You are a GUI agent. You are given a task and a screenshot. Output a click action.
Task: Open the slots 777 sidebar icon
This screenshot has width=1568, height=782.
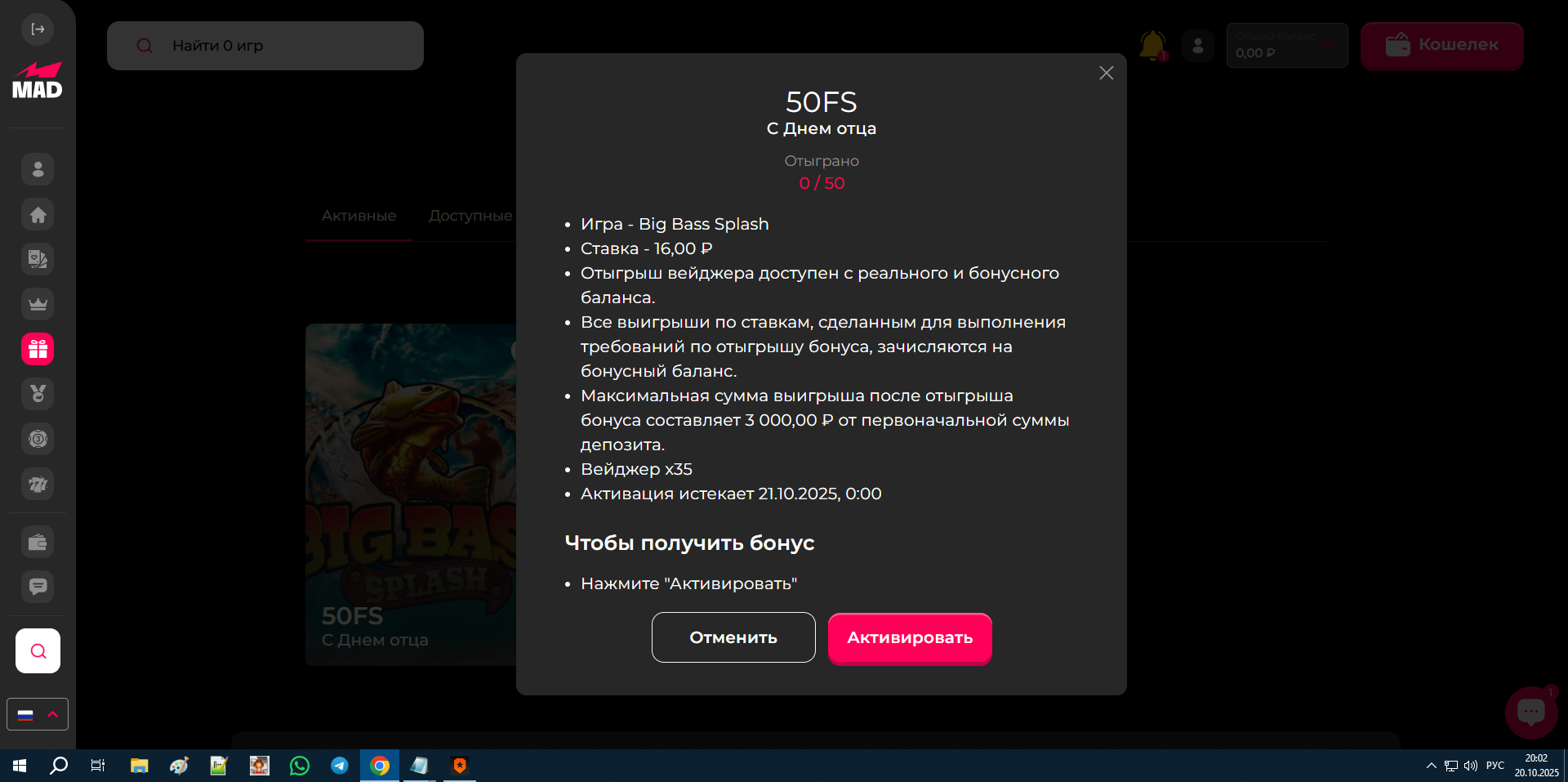[x=38, y=484]
